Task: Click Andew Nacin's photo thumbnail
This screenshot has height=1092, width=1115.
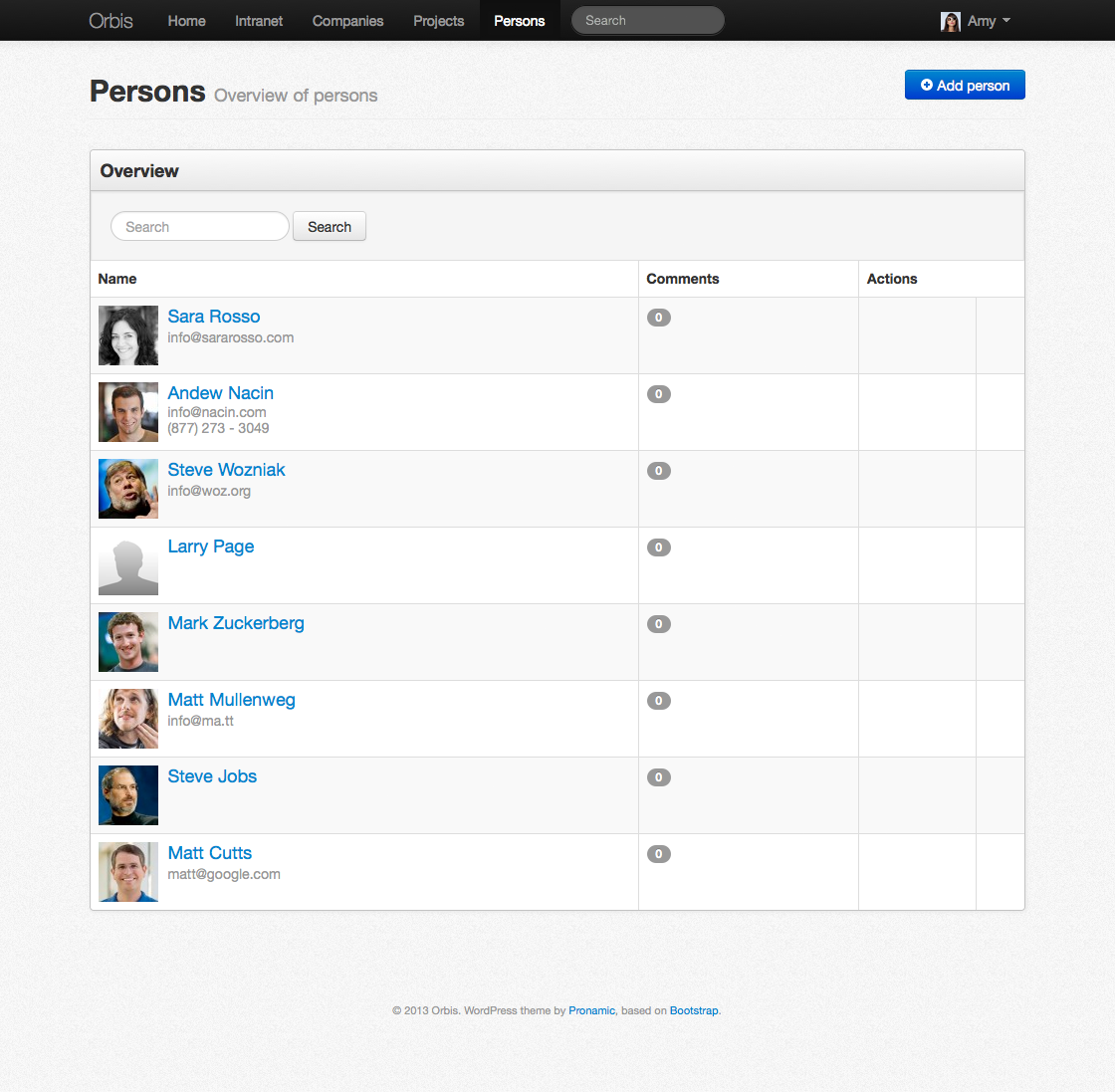Action: (x=128, y=412)
